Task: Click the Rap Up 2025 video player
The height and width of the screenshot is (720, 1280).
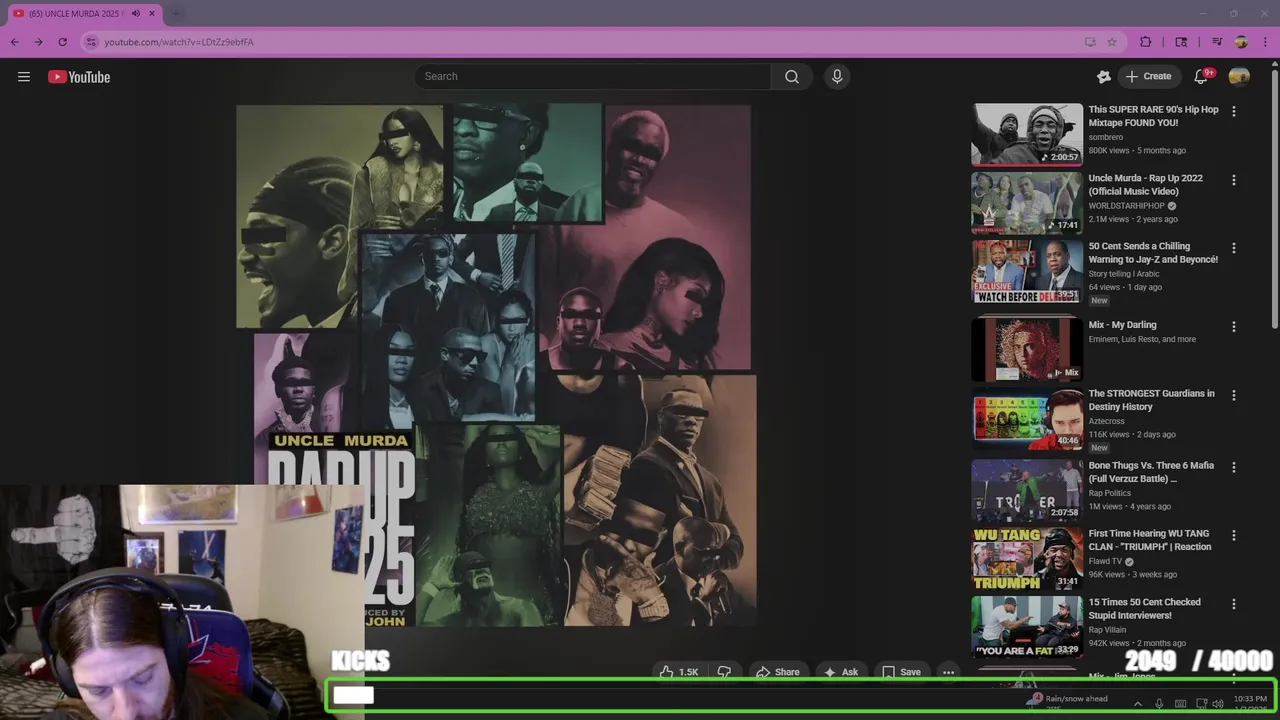Action: [495, 365]
